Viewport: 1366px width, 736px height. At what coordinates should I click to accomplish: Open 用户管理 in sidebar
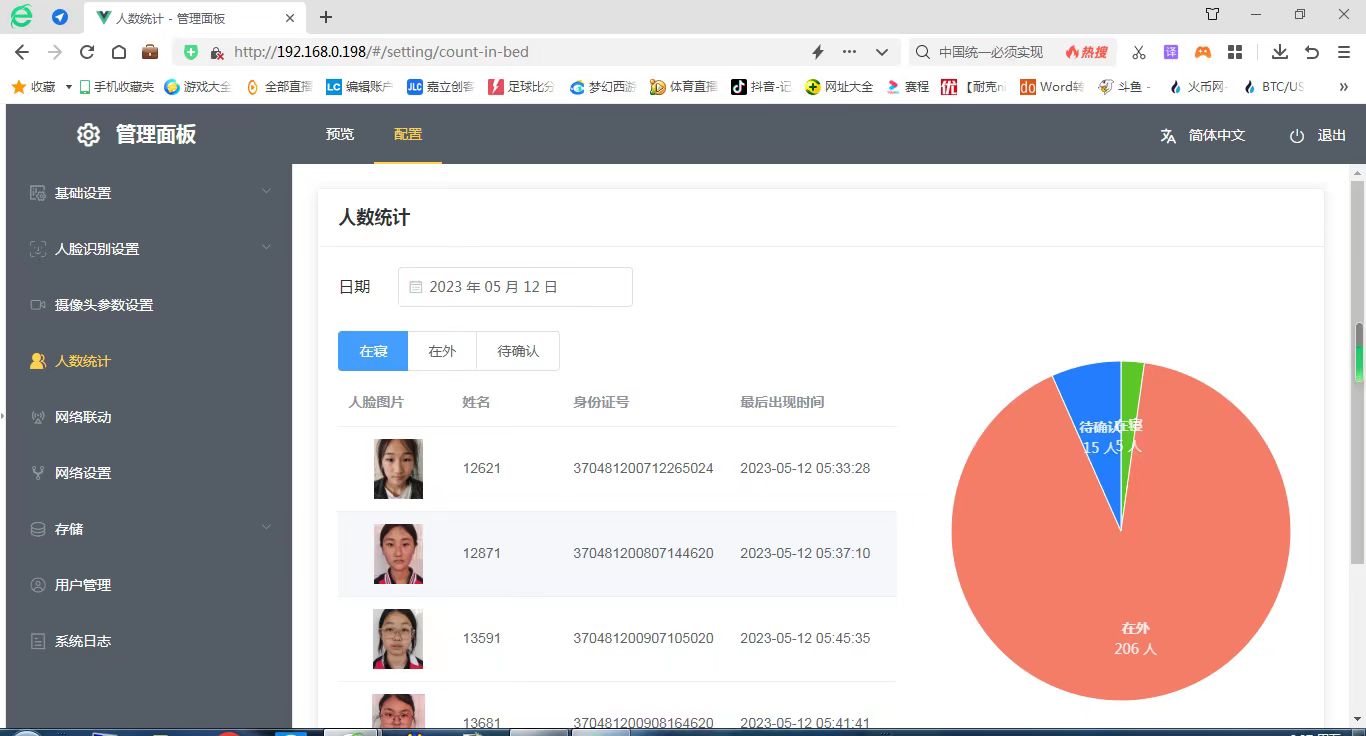click(x=149, y=585)
